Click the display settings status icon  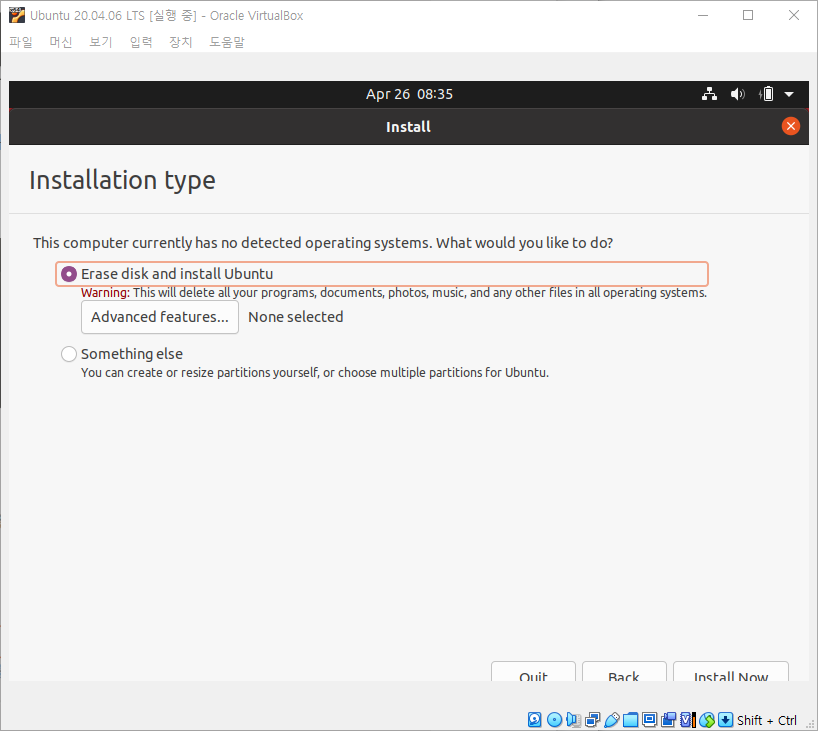point(649,720)
